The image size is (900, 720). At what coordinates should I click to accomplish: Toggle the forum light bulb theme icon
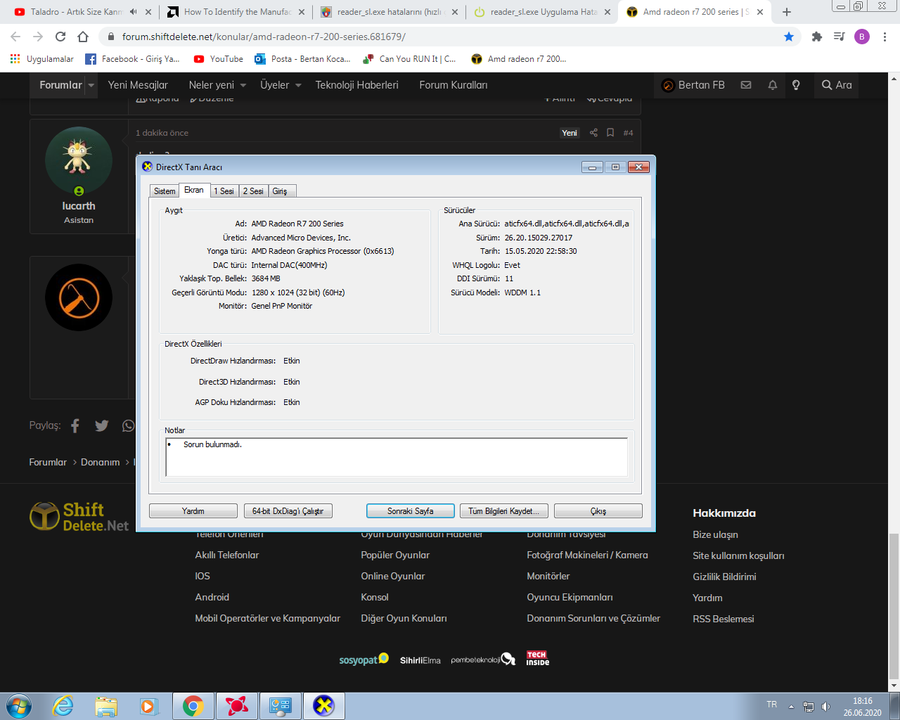[x=796, y=85]
